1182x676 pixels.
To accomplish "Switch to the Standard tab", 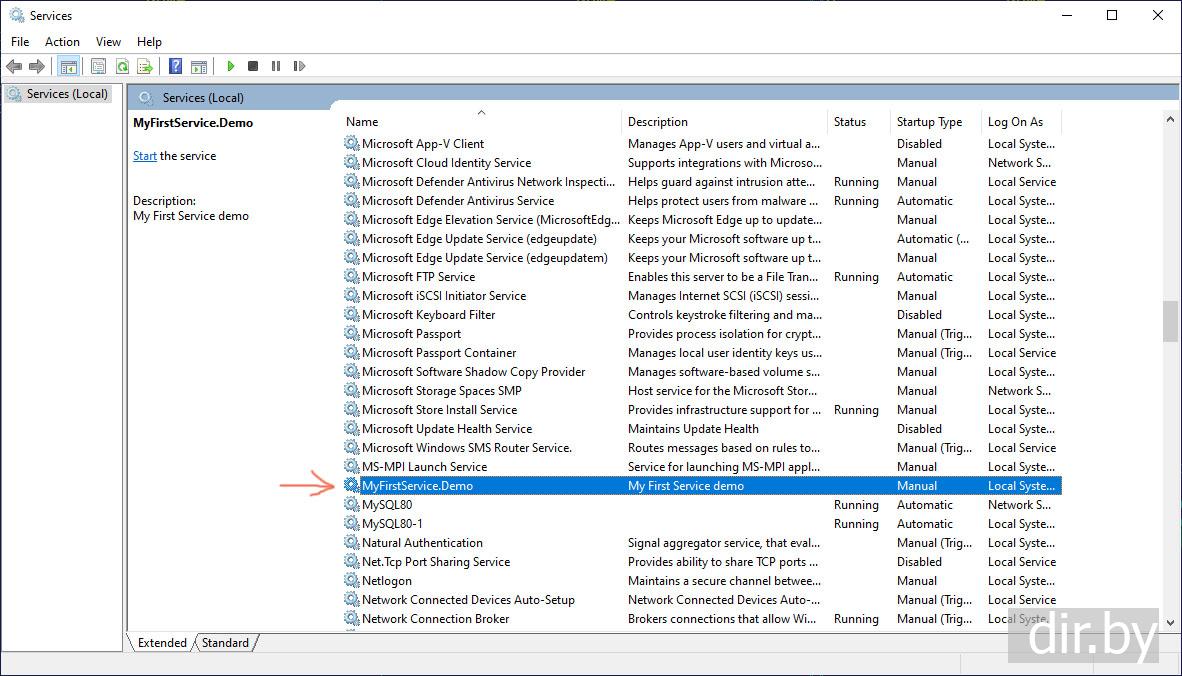I will click(x=225, y=643).
